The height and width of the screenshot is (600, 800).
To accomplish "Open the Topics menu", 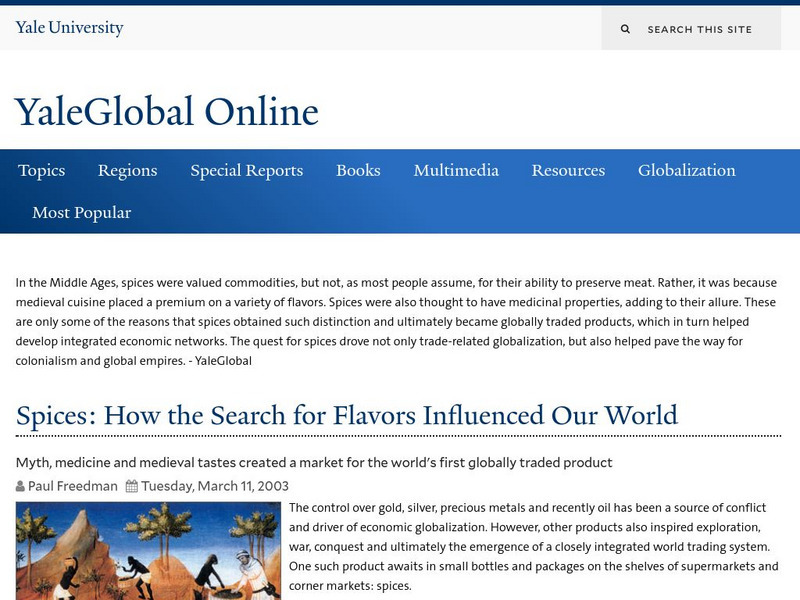I will [41, 170].
